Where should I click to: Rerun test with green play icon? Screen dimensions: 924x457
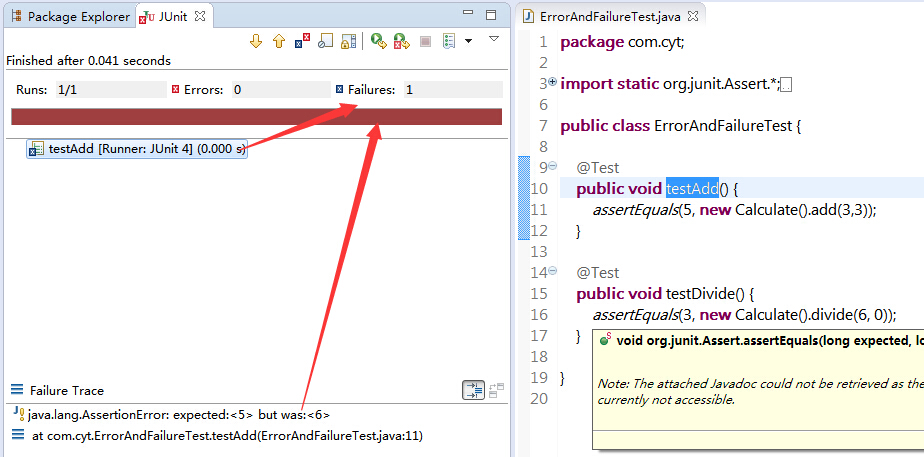tap(378, 41)
